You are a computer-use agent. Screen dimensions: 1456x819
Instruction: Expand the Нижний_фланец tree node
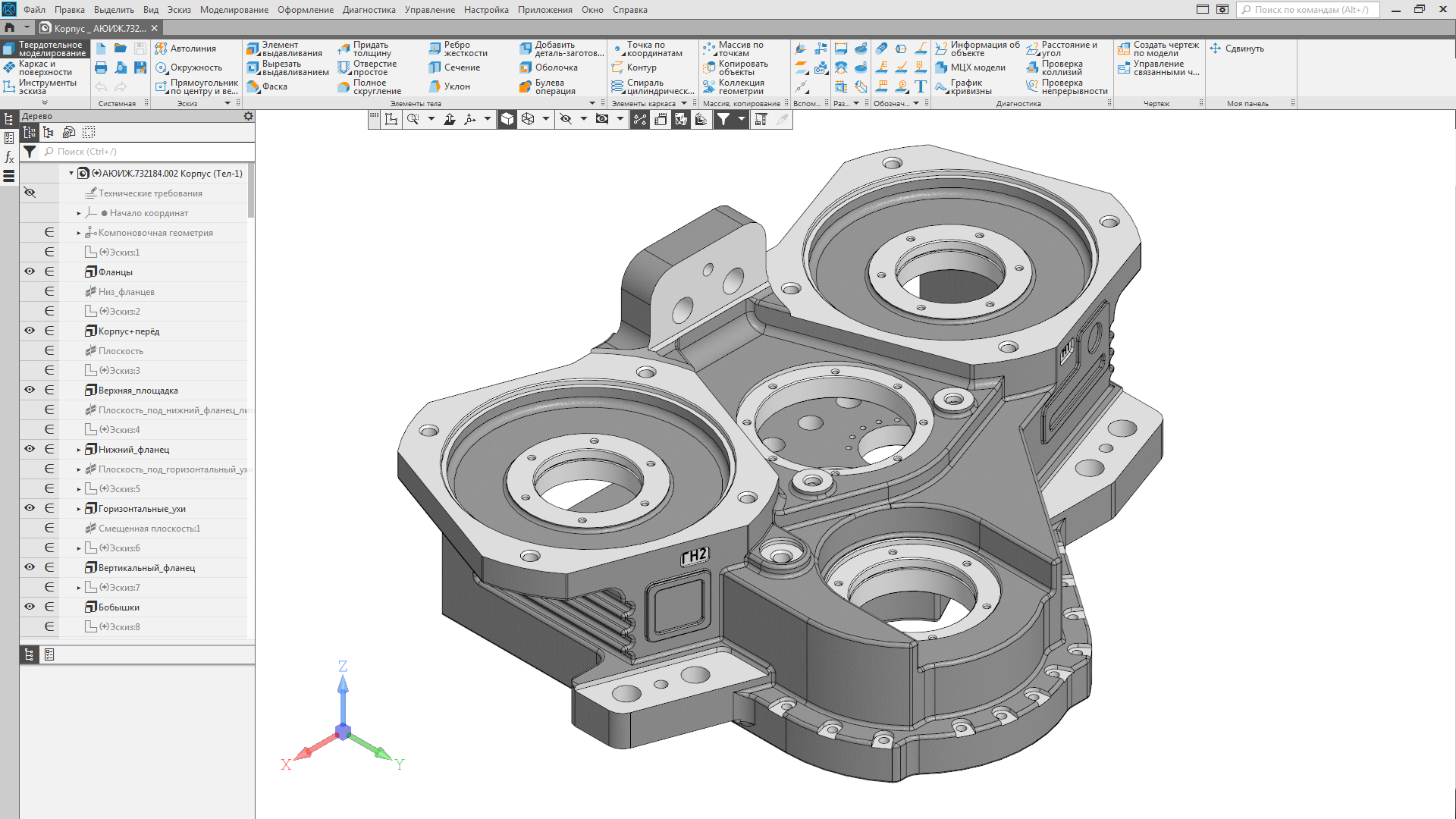pos(79,450)
